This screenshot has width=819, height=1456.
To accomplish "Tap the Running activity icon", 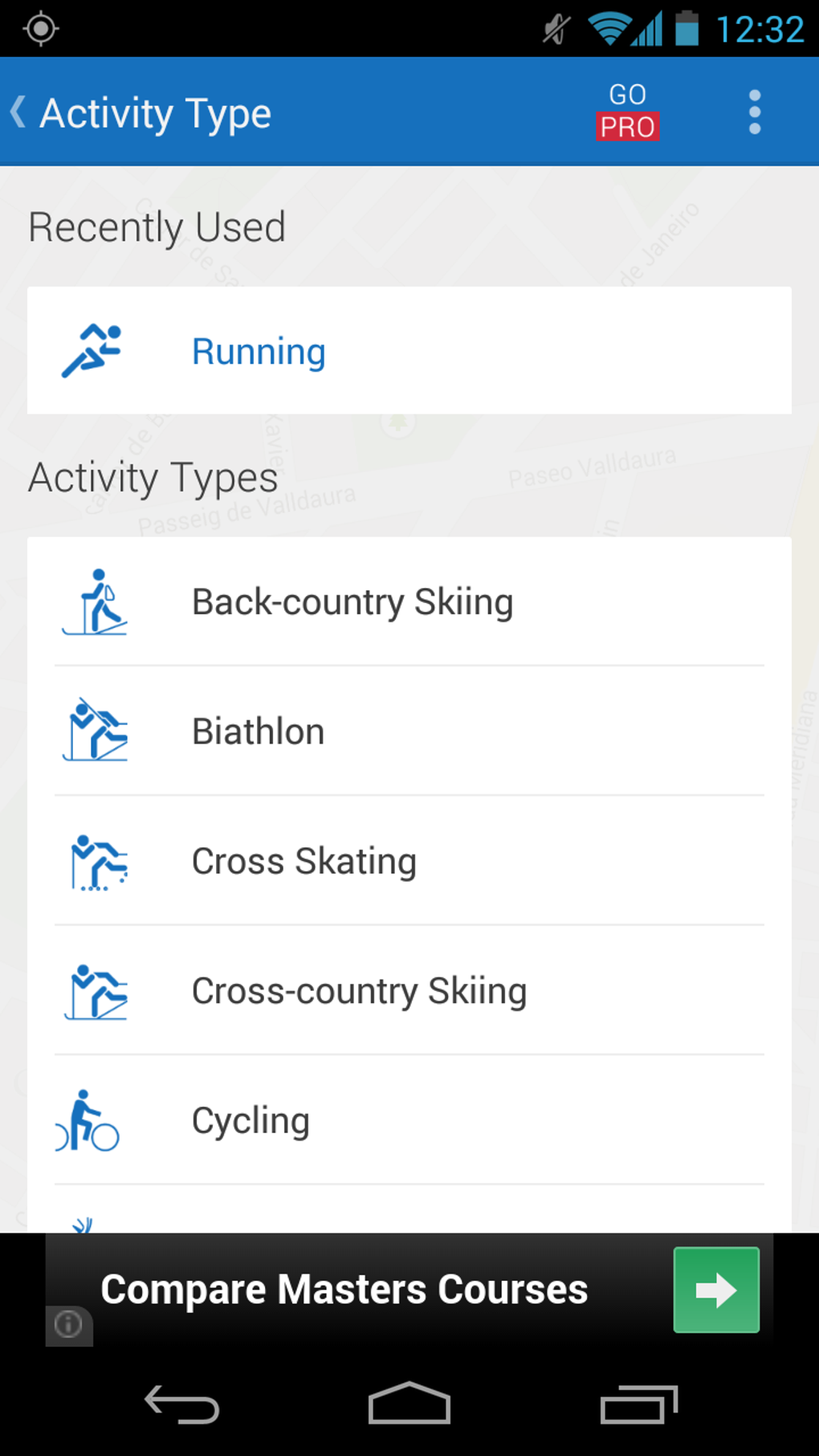I will pyautogui.click(x=92, y=351).
